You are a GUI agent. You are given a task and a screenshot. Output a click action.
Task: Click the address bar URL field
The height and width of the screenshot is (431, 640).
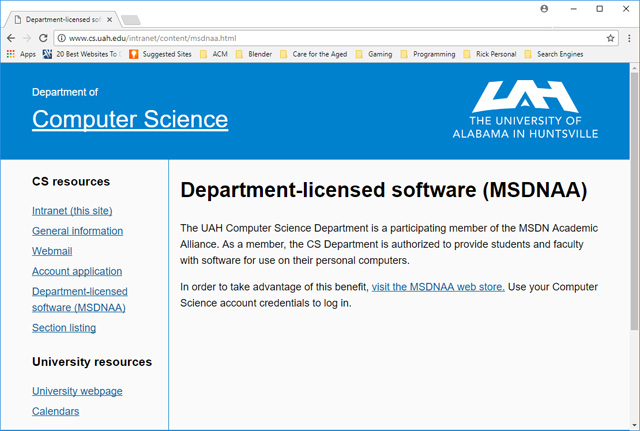click(x=300, y=37)
